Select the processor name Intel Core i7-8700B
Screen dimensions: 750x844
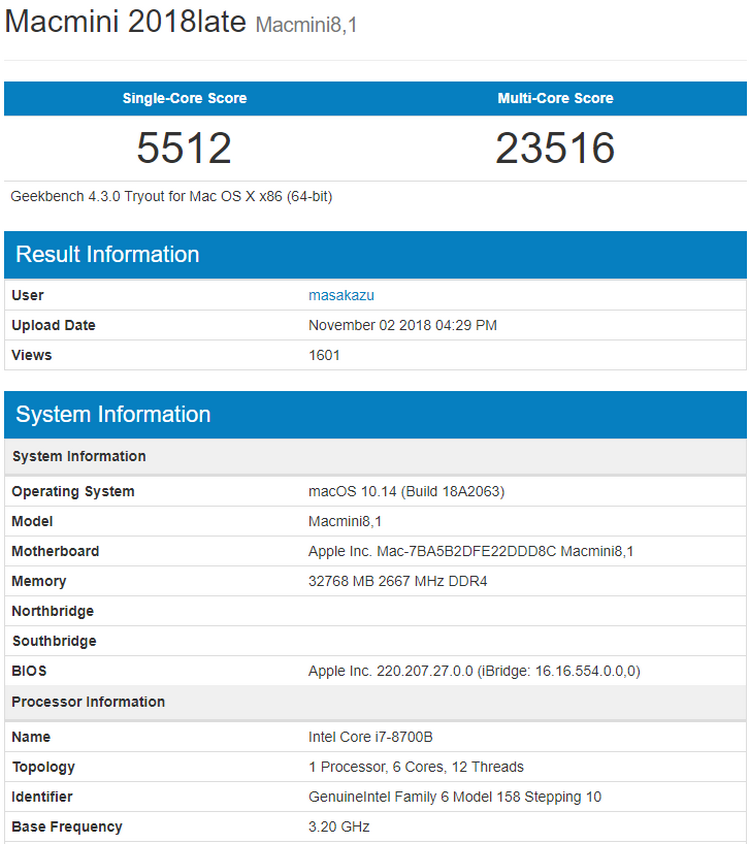click(370, 737)
